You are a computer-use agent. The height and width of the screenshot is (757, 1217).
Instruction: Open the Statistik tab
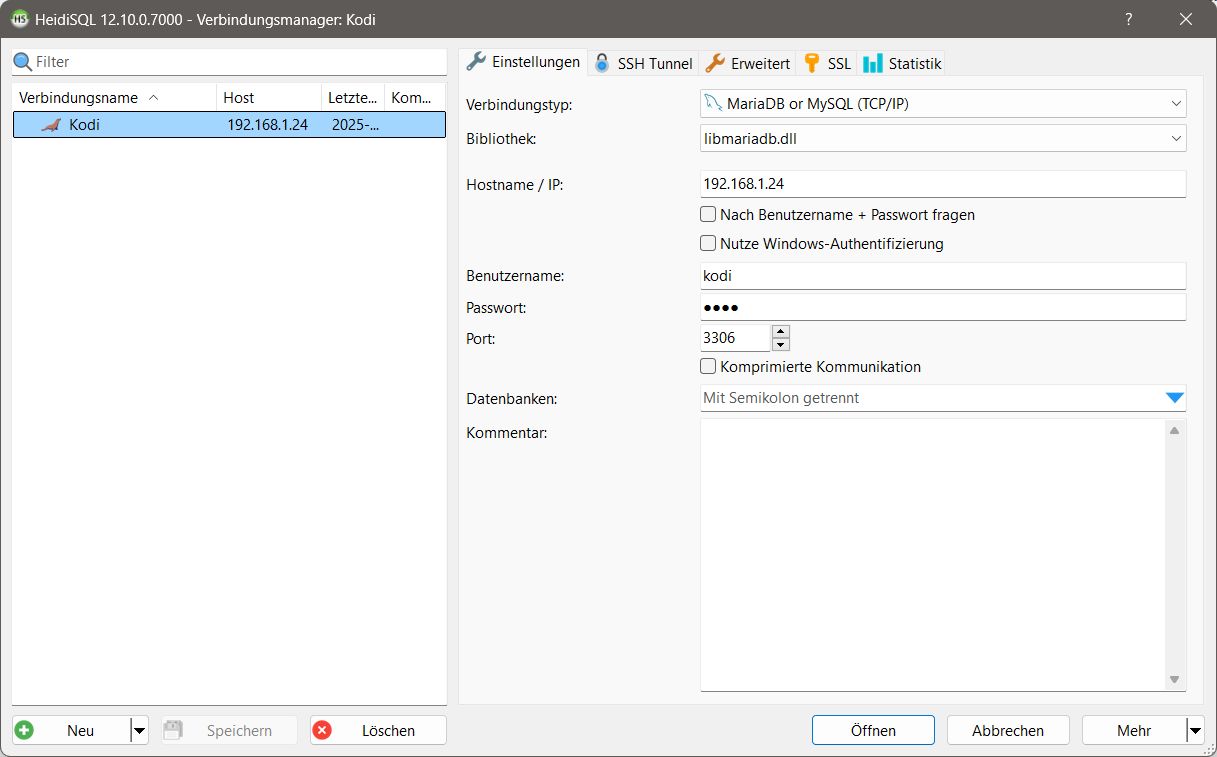[x=901, y=63]
